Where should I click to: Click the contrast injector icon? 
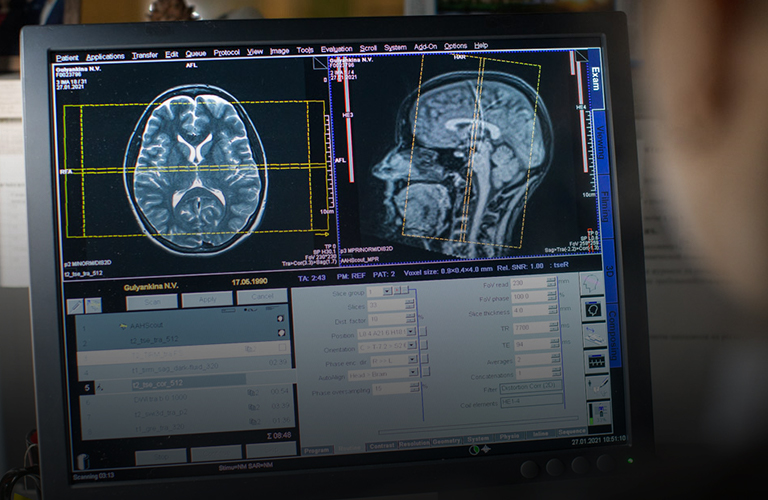coord(598,386)
